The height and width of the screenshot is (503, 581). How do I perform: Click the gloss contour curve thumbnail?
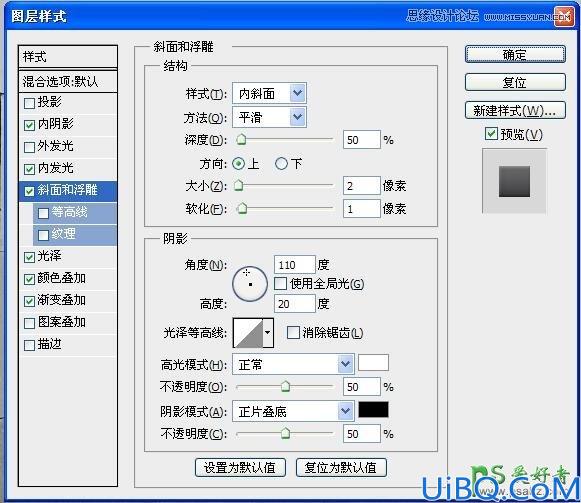point(248,333)
